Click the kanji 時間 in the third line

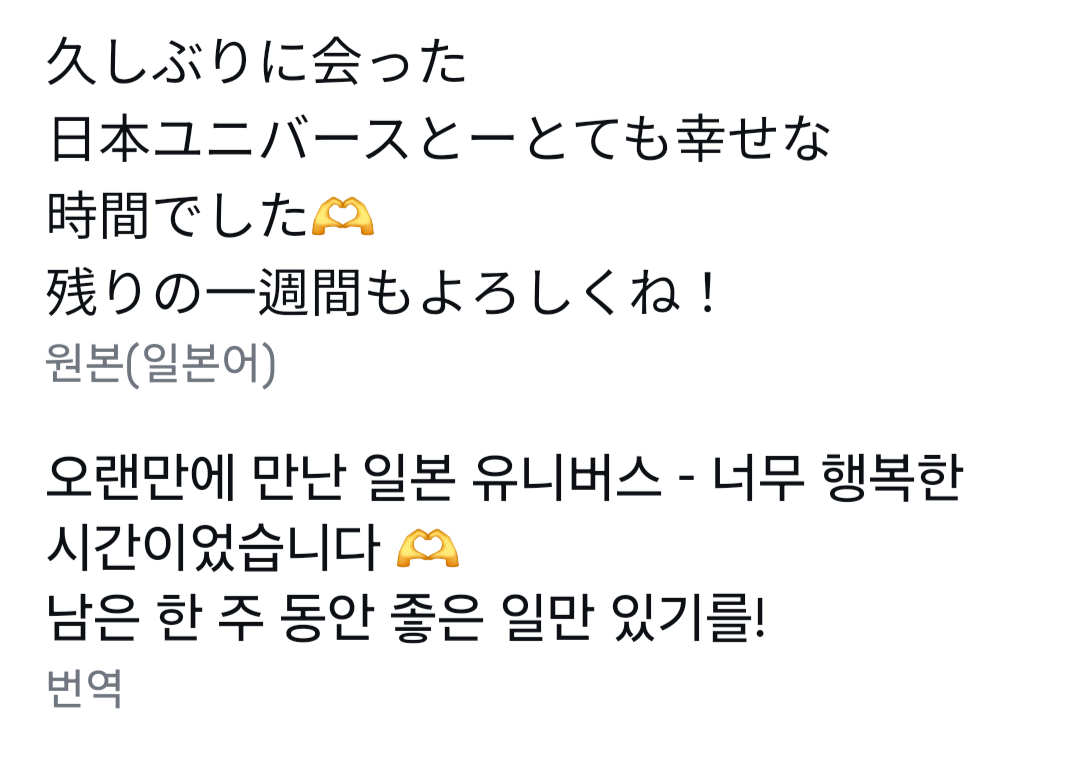[x=98, y=216]
